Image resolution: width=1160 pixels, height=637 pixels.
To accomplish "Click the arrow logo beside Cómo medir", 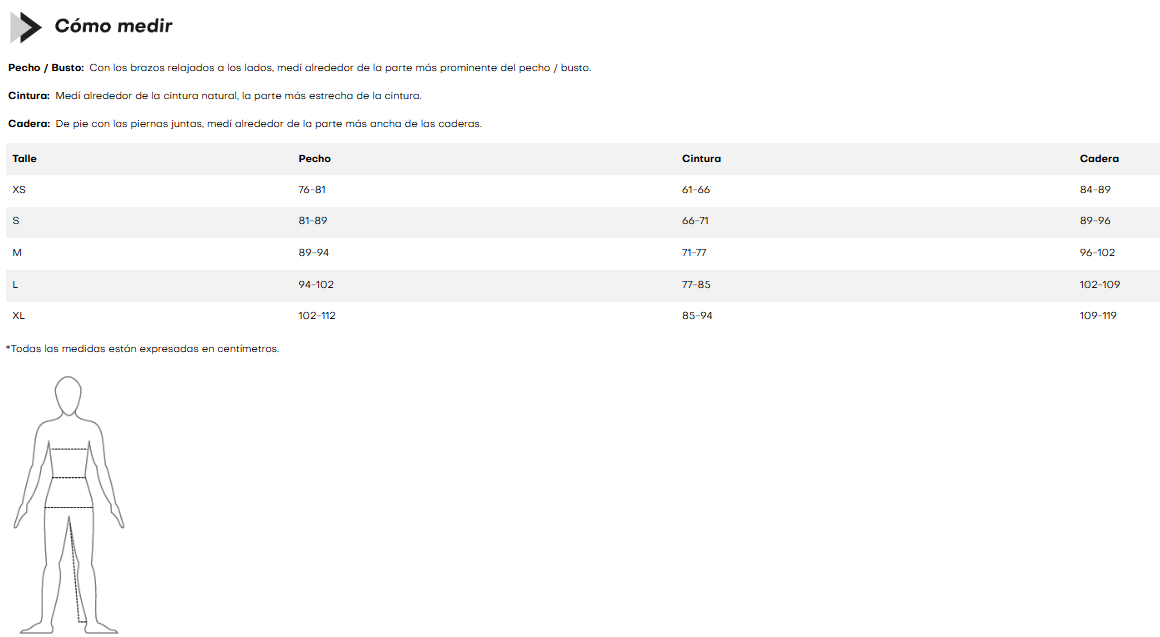I will pos(25,27).
